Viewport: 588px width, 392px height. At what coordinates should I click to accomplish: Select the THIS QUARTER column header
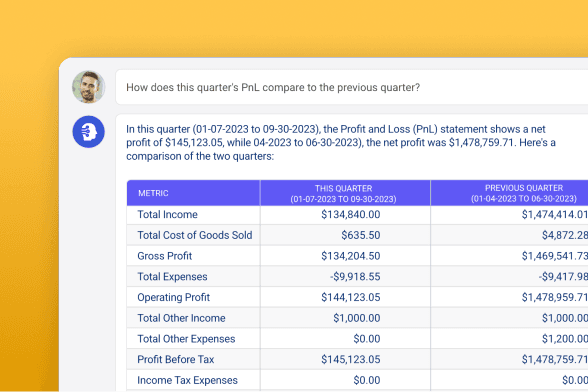click(345, 193)
